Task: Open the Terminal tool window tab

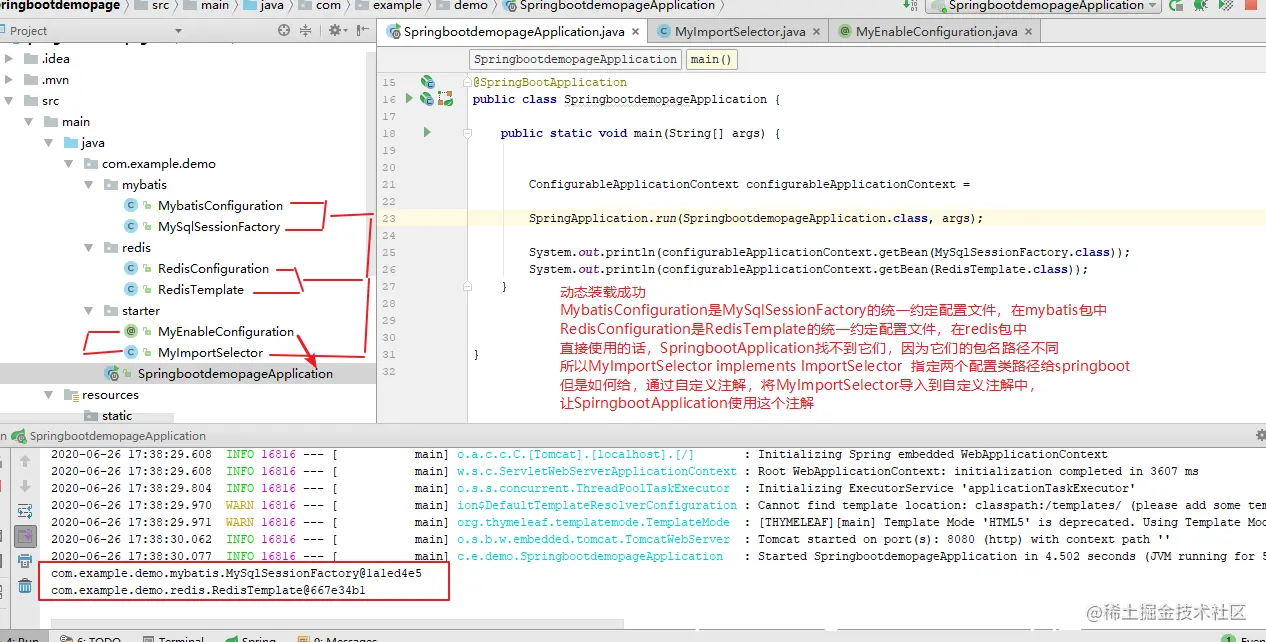Action: pyautogui.click(x=174, y=639)
